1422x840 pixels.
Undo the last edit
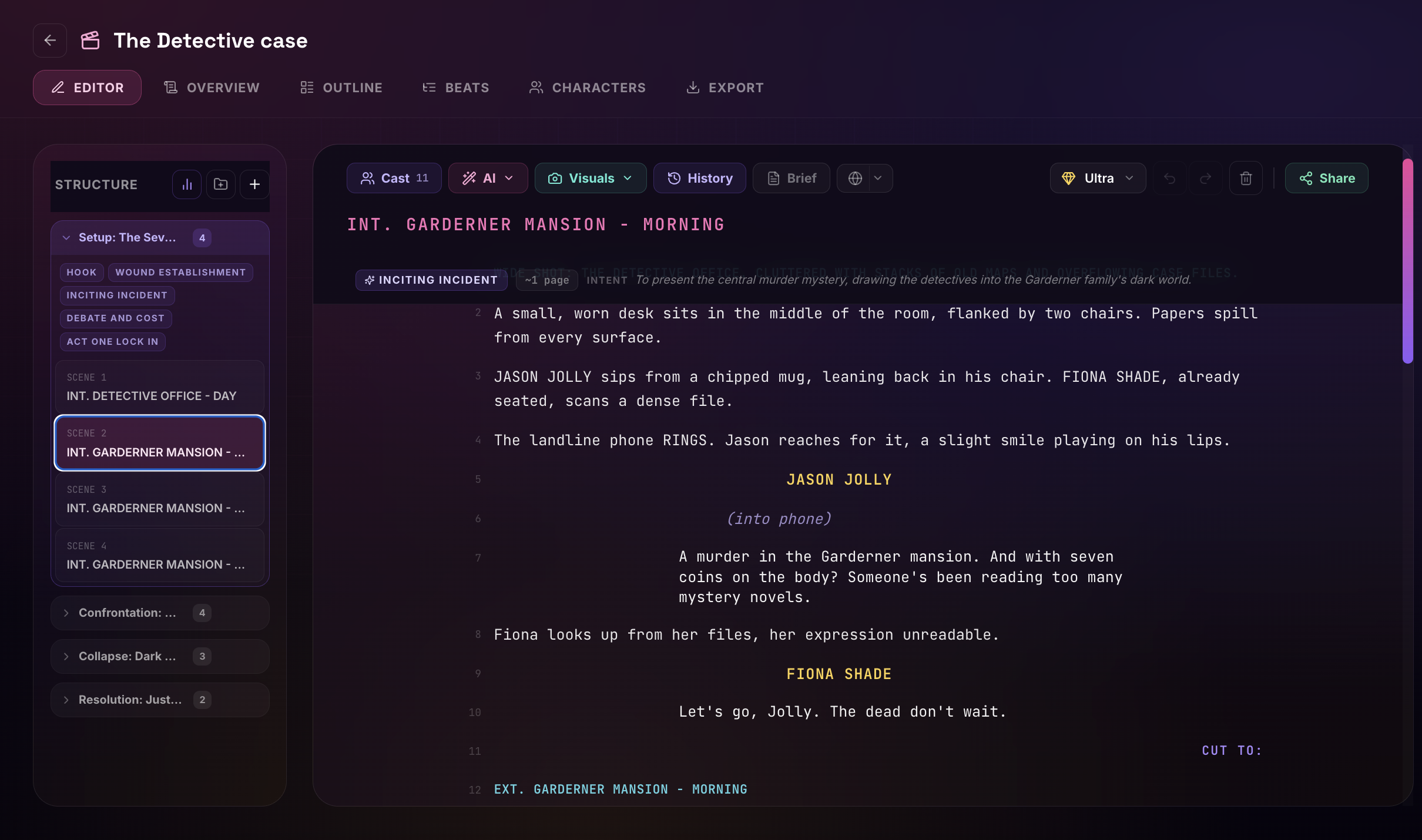click(1170, 178)
